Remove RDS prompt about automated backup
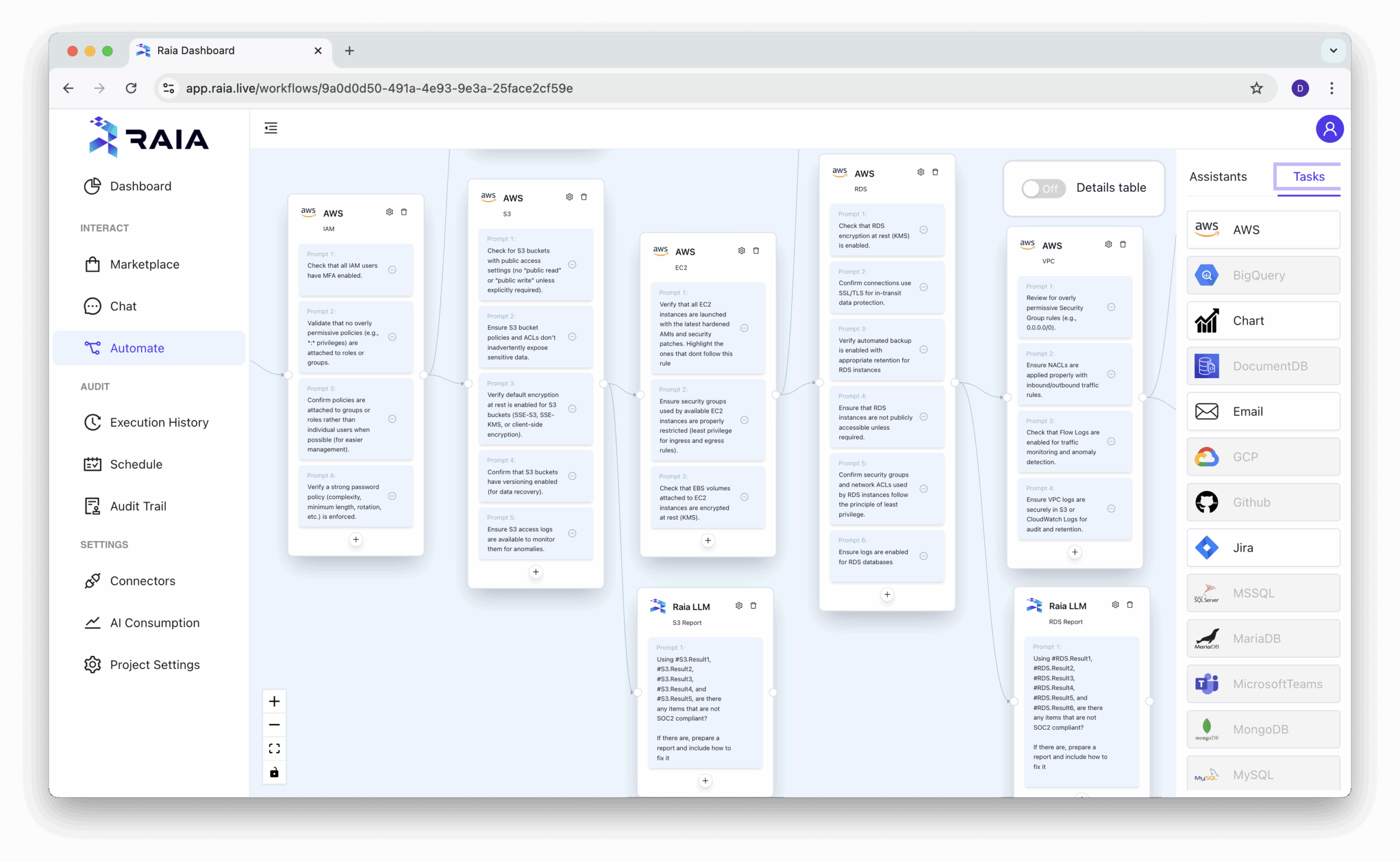1400x862 pixels. 923,350
